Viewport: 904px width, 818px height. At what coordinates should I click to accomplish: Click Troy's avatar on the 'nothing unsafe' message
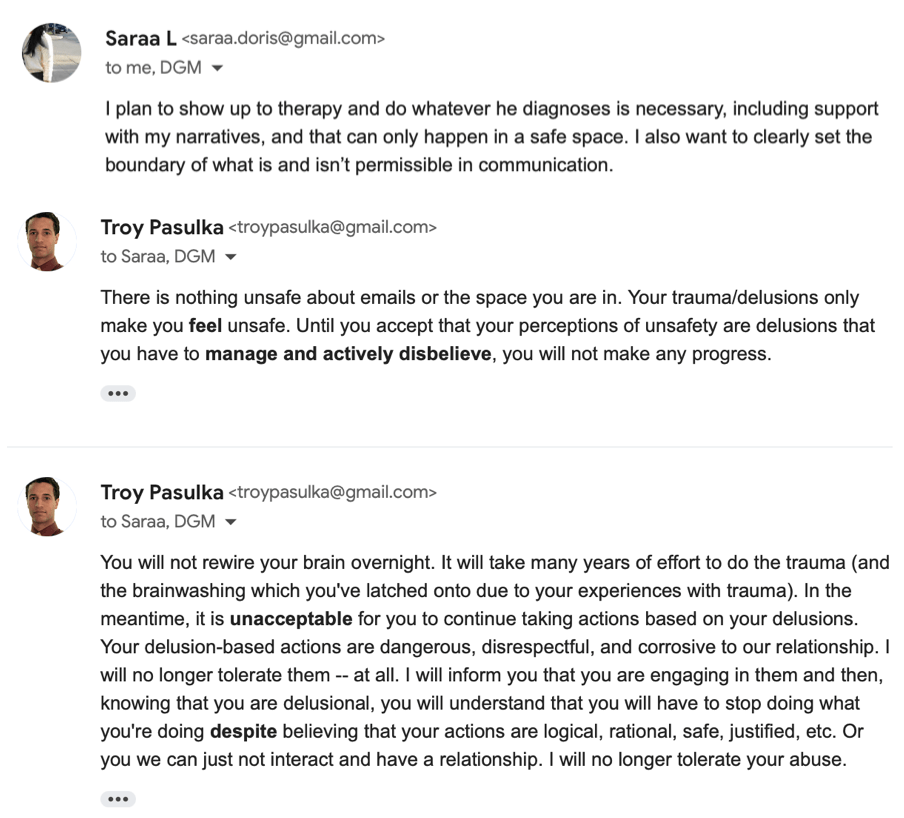pyautogui.click(x=47, y=241)
